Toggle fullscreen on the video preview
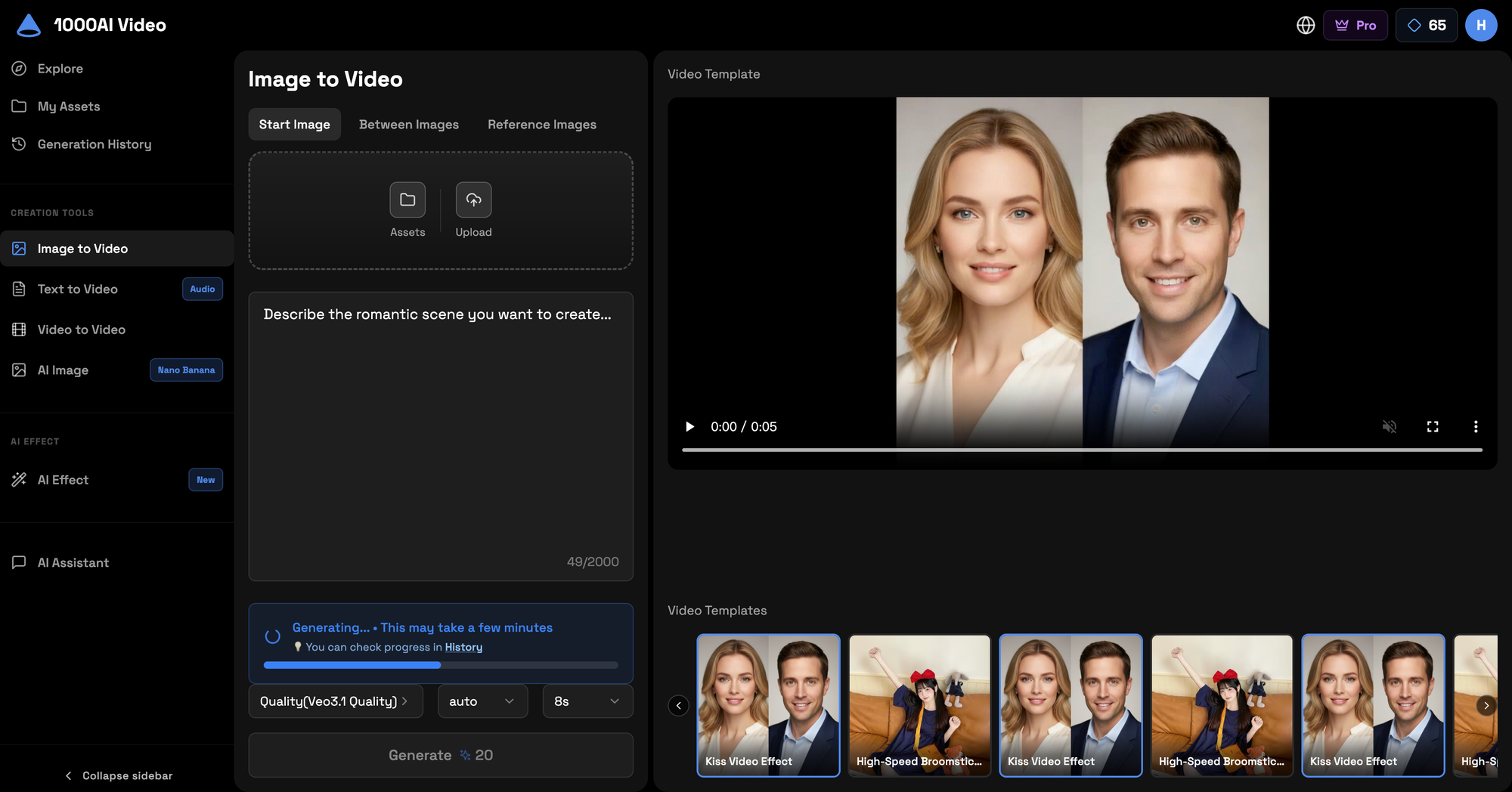 [x=1433, y=426]
